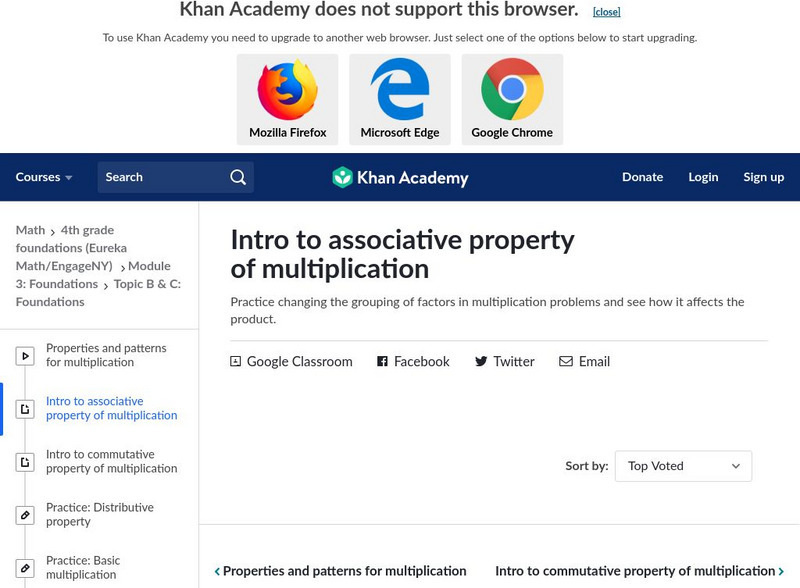This screenshot has width=800, height=588.
Task: Click the search magnifying glass icon
Action: tap(238, 177)
